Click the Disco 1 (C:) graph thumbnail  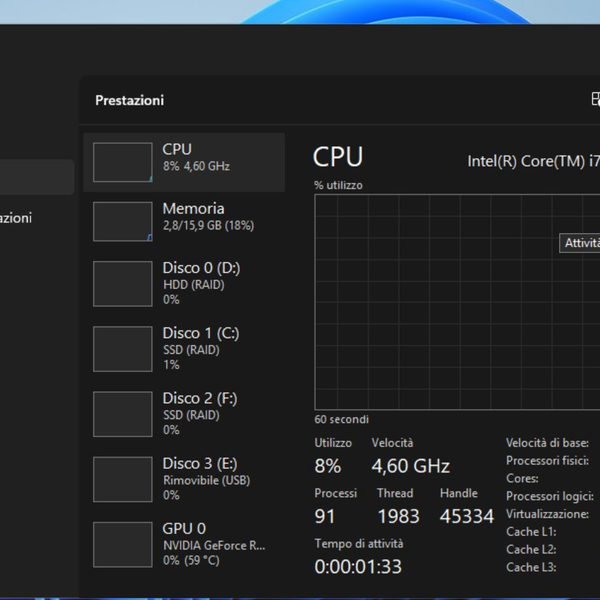122,349
